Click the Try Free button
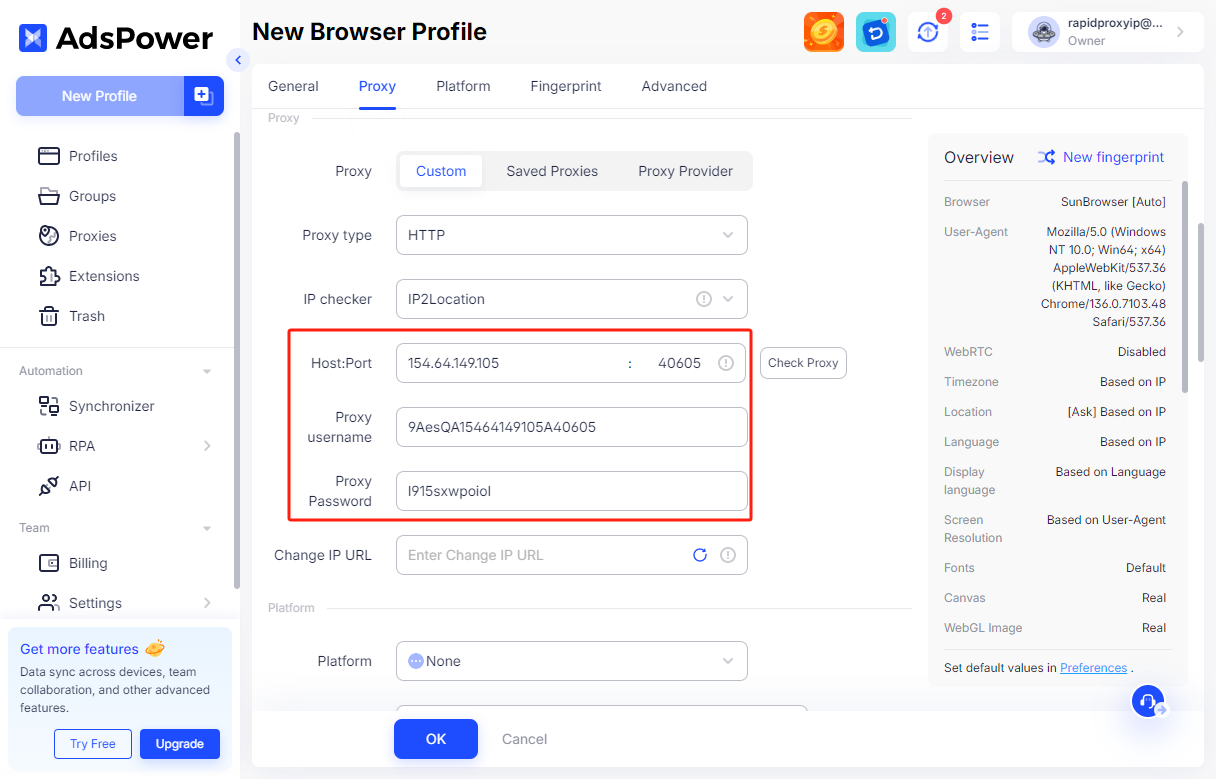The height and width of the screenshot is (779, 1216). 93,744
